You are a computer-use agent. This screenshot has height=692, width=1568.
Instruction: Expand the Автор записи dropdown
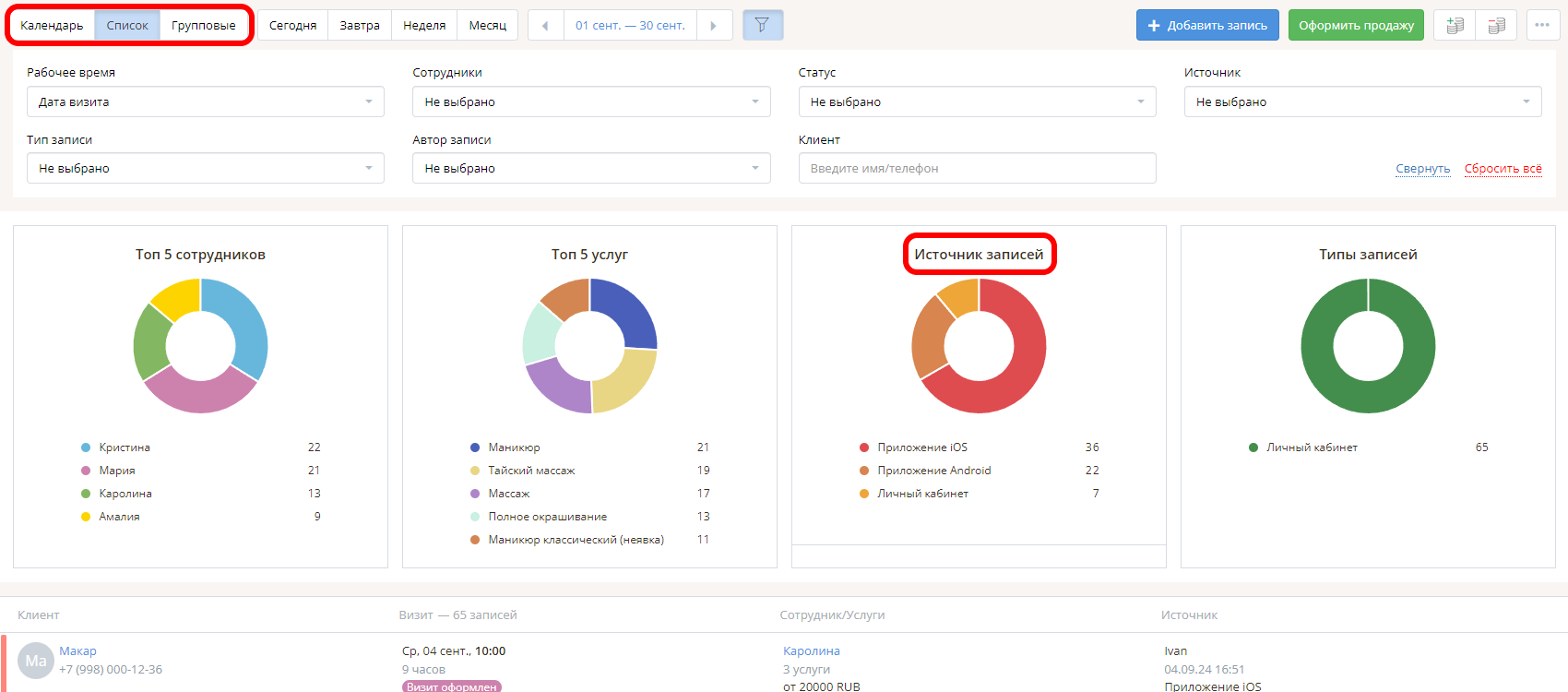click(x=591, y=168)
